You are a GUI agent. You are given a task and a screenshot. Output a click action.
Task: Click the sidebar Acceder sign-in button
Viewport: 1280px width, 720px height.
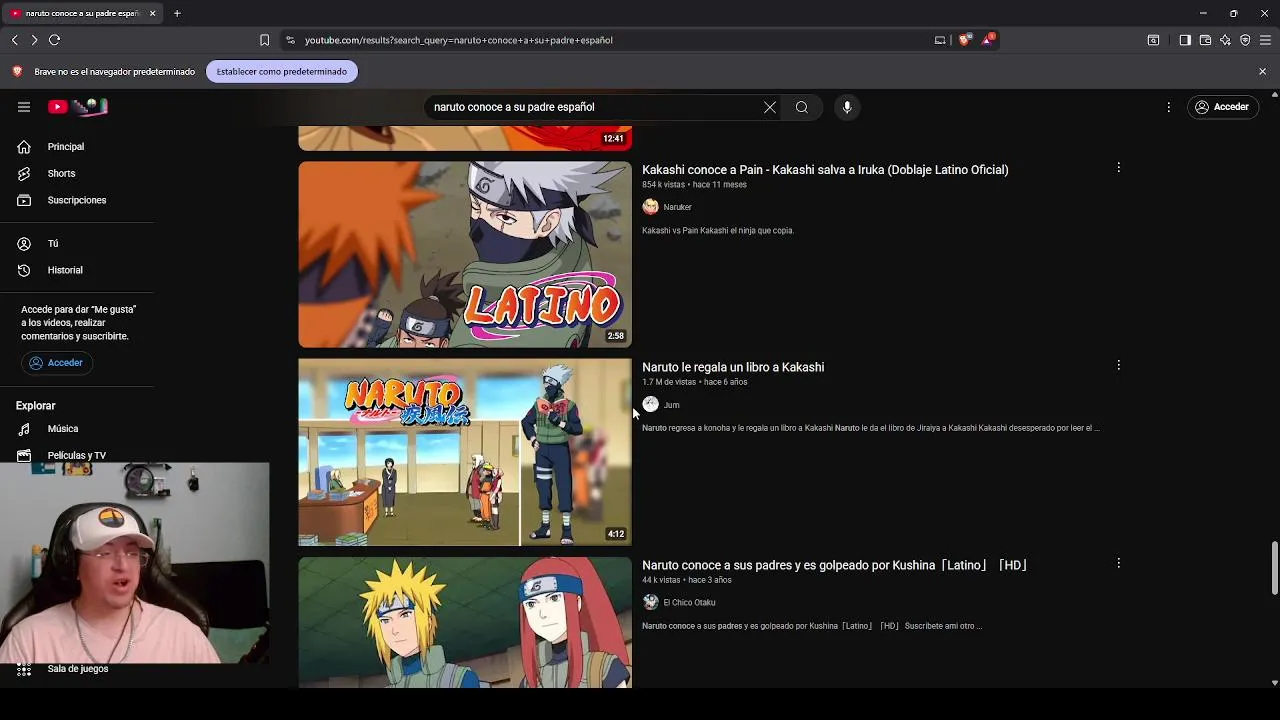pos(57,363)
